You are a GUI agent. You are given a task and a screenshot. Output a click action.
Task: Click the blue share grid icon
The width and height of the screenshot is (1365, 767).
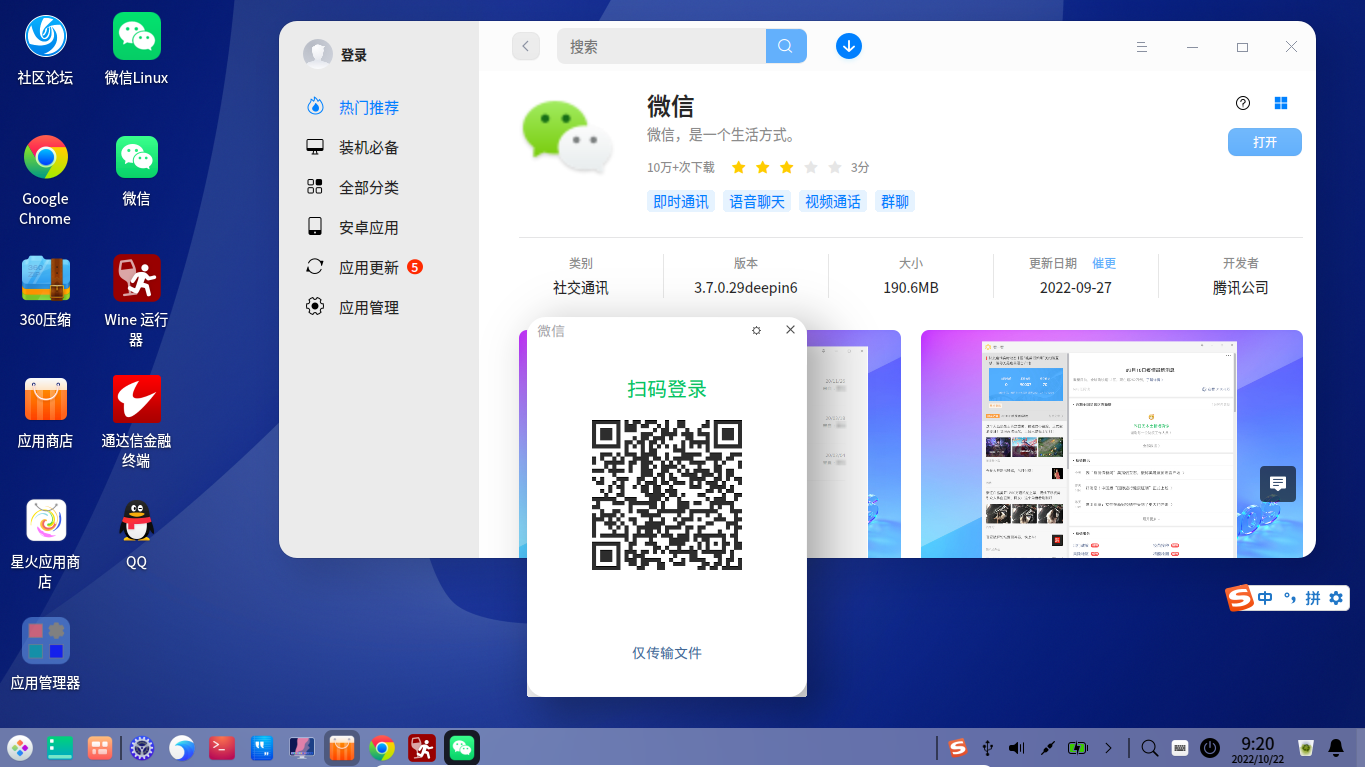click(1280, 103)
